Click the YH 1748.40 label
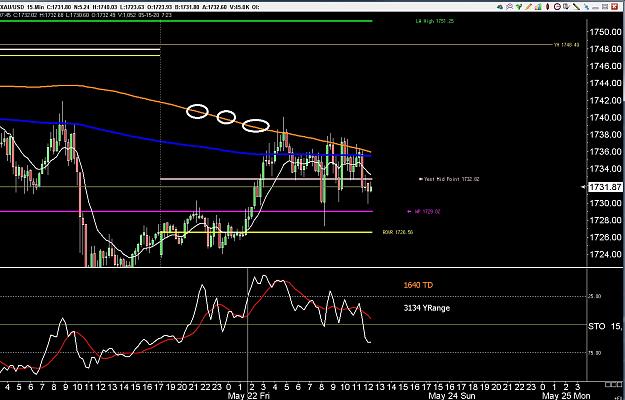 pyautogui.click(x=566, y=45)
